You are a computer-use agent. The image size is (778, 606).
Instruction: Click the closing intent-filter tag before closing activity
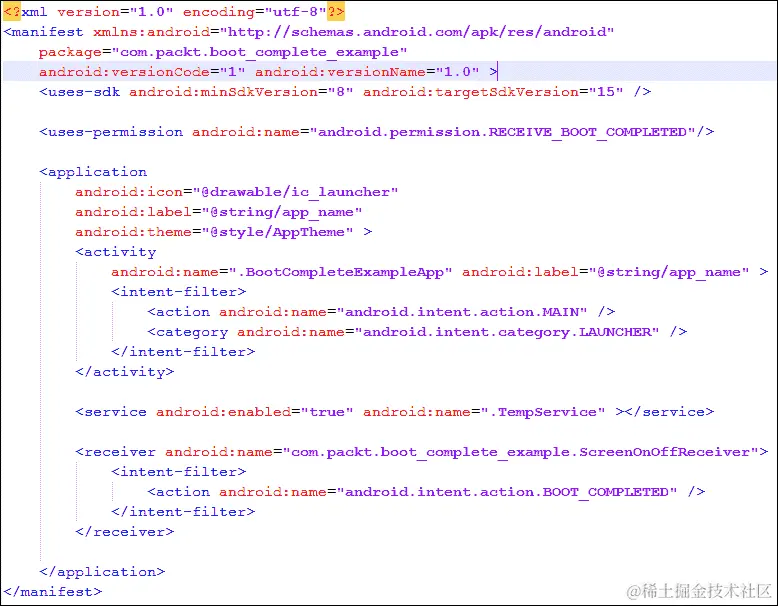(183, 352)
